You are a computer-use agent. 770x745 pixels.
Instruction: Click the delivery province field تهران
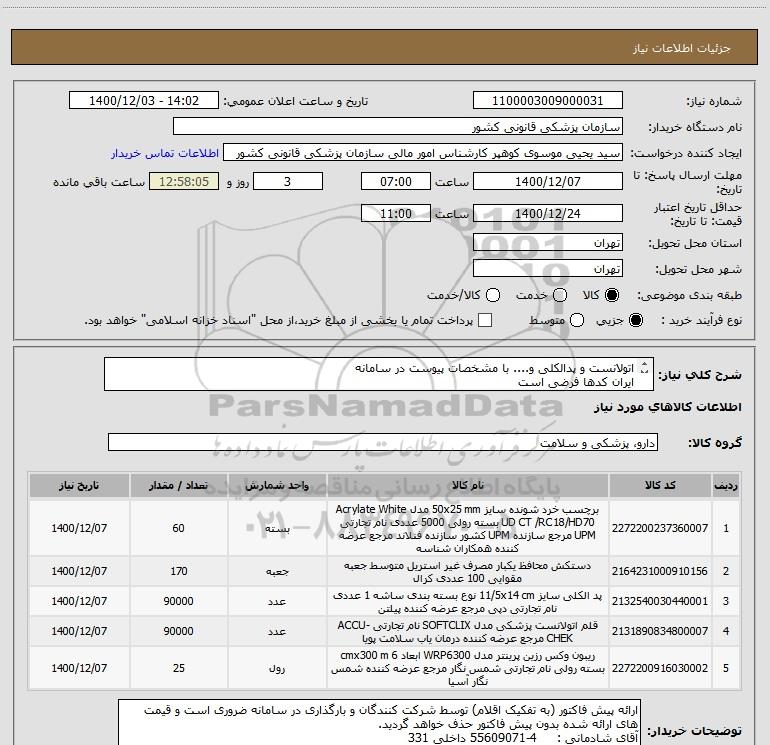pyautogui.click(x=548, y=243)
